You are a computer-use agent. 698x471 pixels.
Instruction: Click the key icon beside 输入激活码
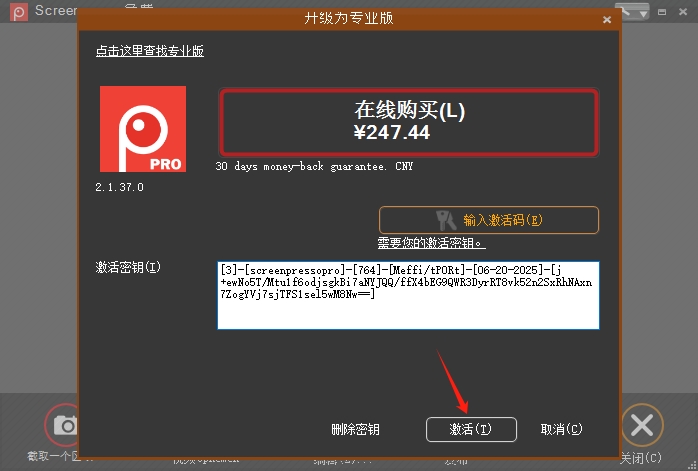[x=445, y=220]
